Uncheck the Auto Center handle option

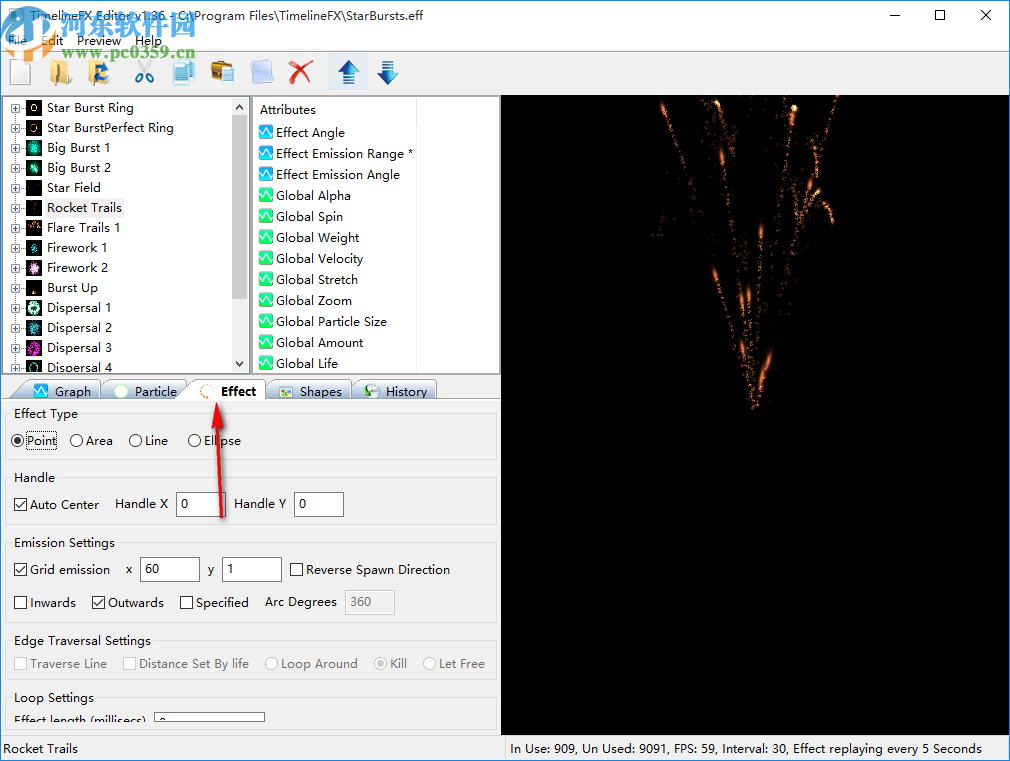point(20,504)
